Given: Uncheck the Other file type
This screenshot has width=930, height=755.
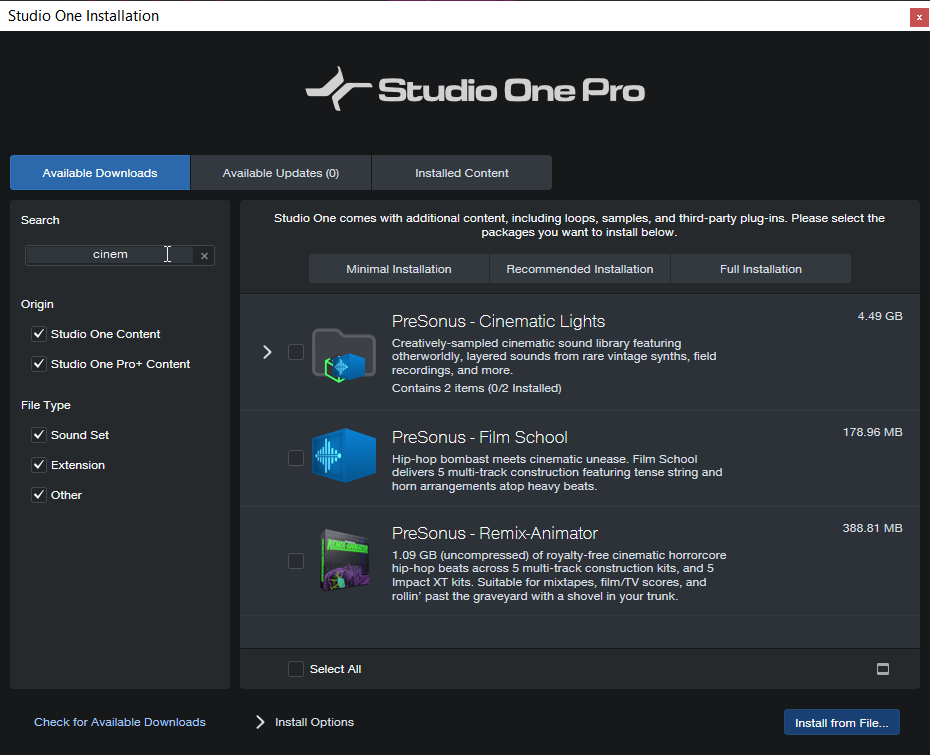Looking at the screenshot, I should (39, 495).
